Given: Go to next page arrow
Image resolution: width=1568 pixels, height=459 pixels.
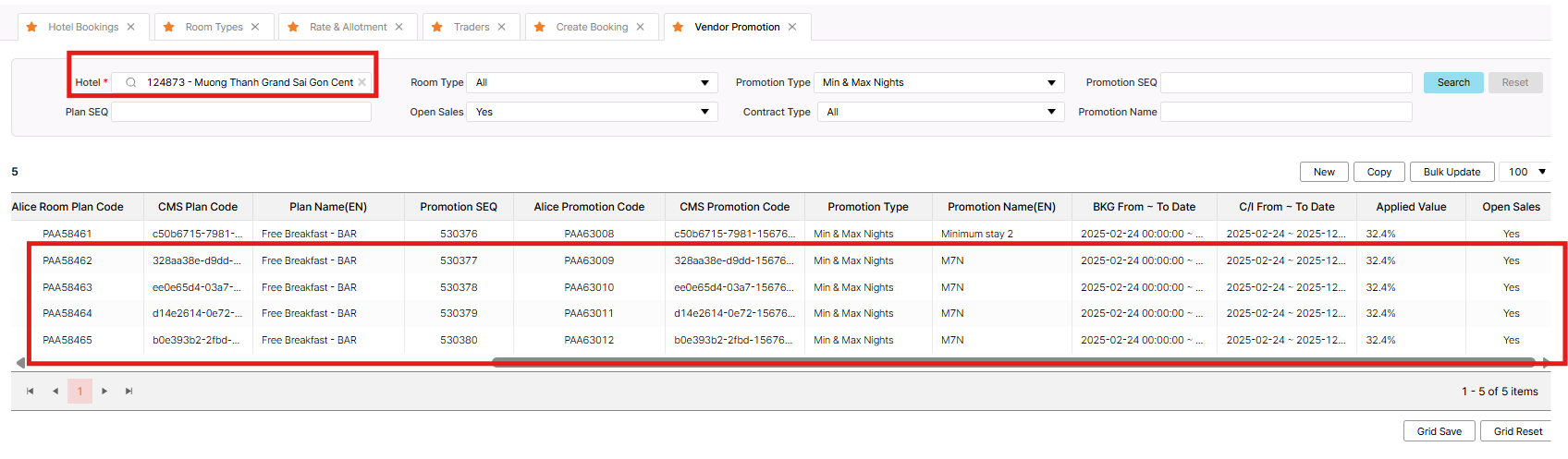Looking at the screenshot, I should coord(104,392).
